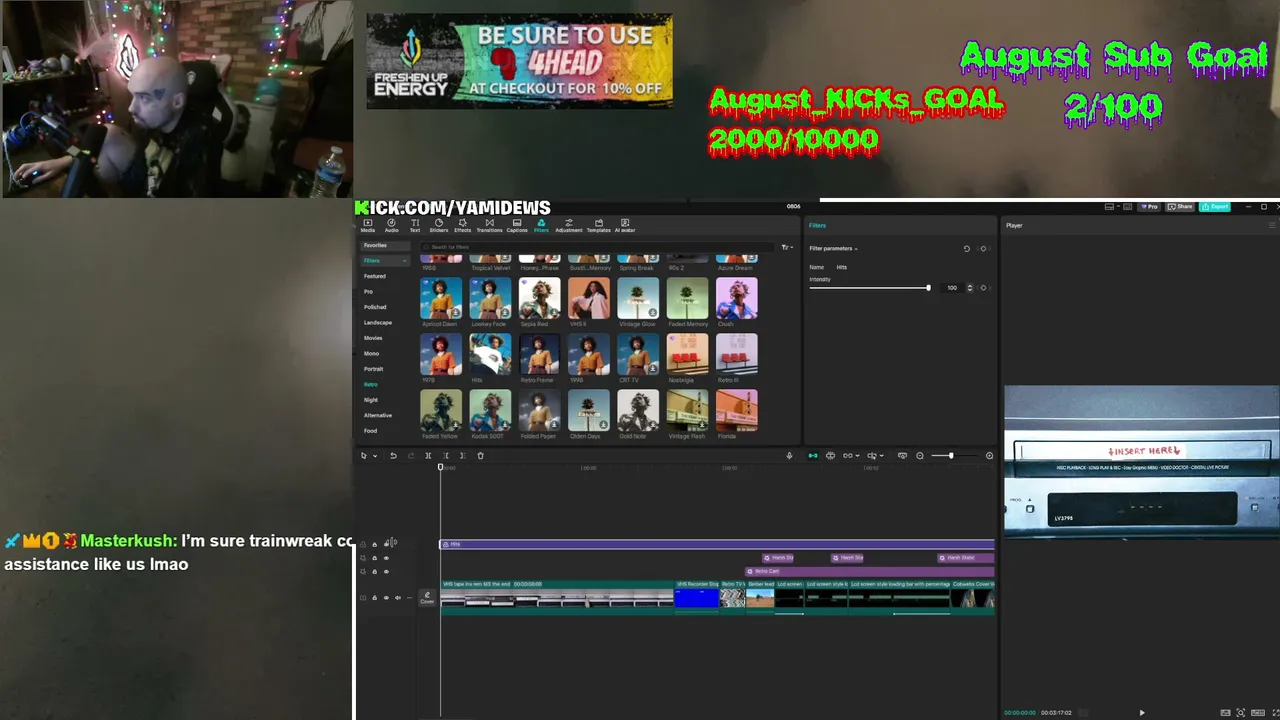Click the undo arrow in timeline toolbar
Image resolution: width=1280 pixels, height=720 pixels.
(x=393, y=456)
